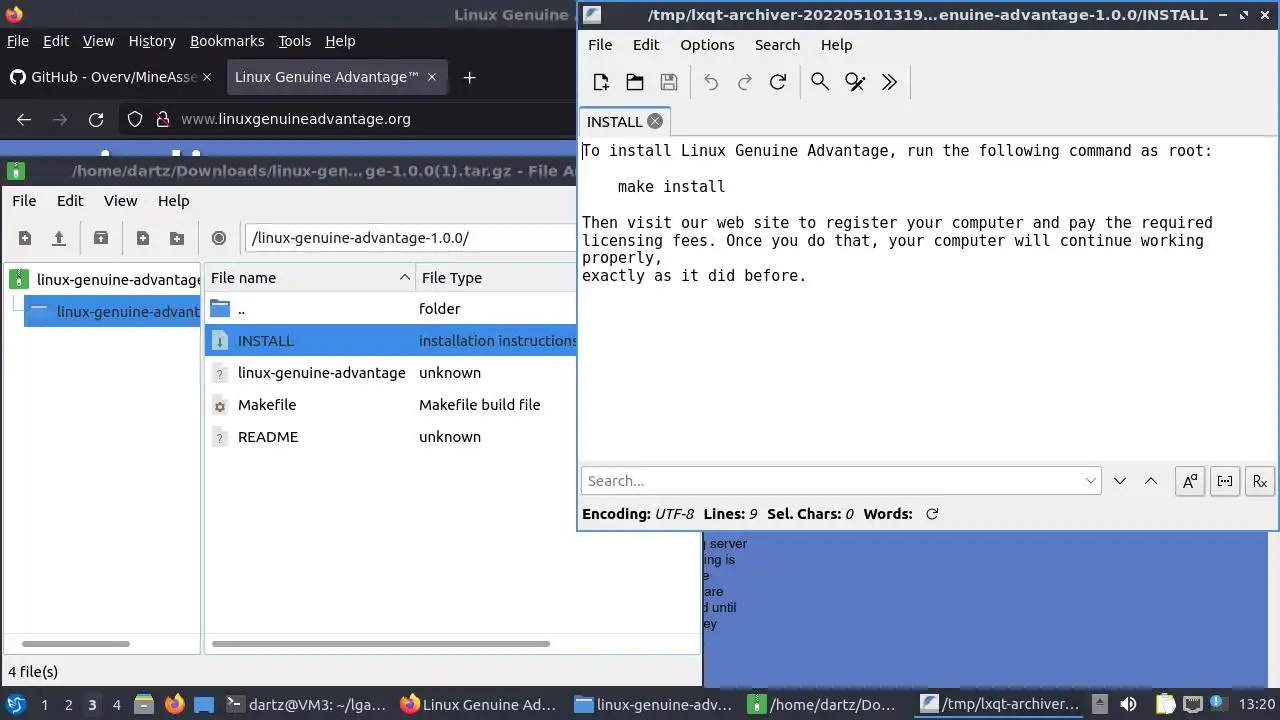Sort by File Type column header

[x=496, y=278]
